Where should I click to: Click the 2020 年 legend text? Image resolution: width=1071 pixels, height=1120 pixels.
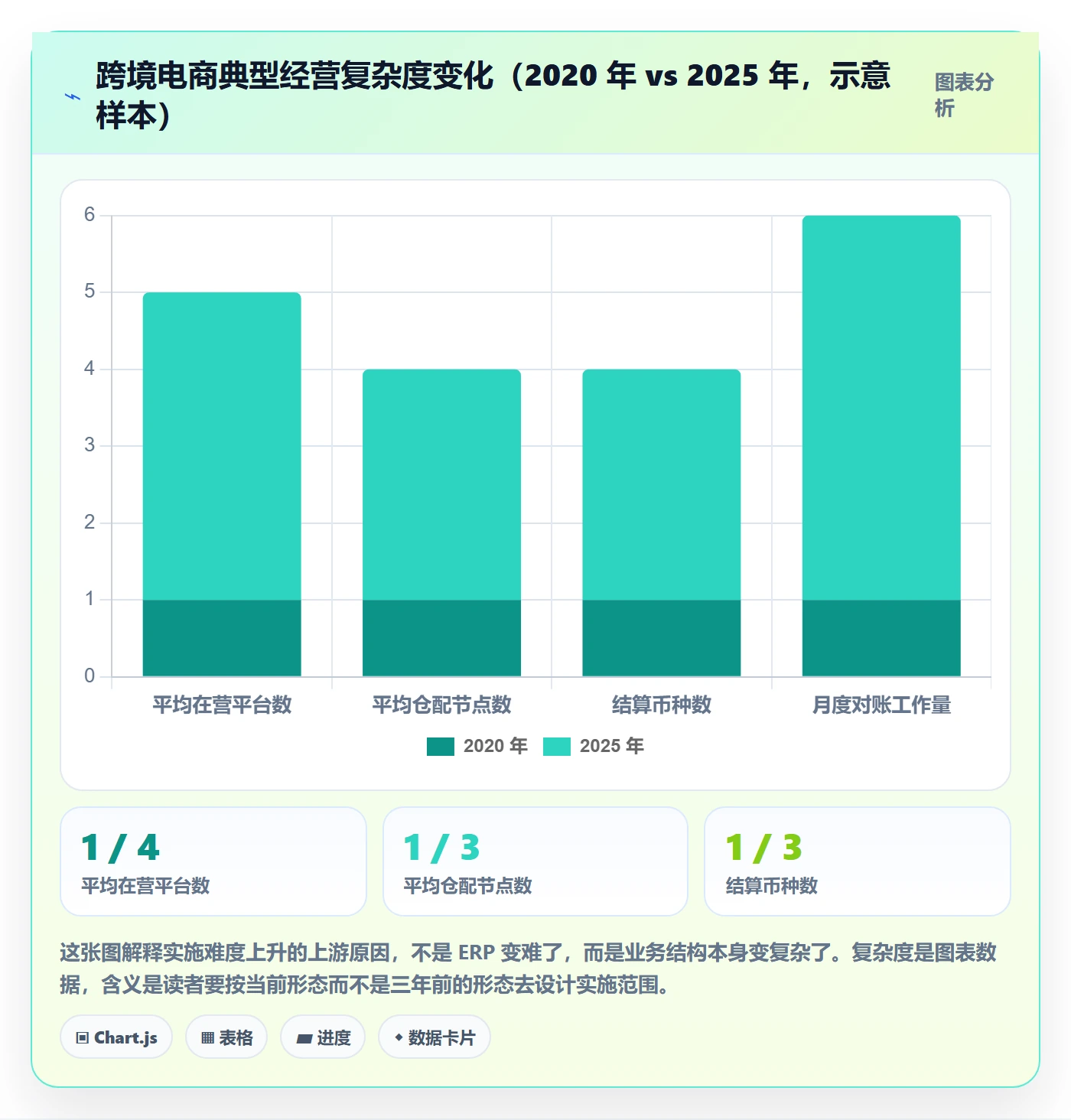point(496,747)
